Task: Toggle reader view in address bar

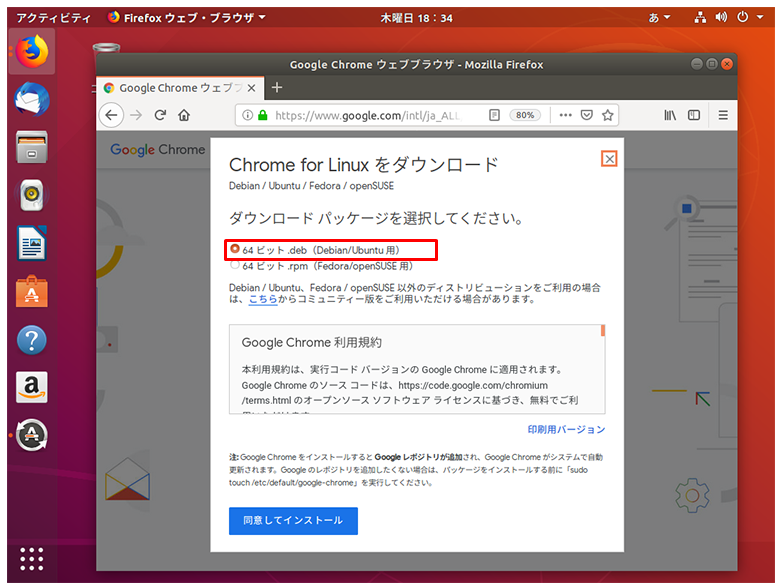Action: [494, 115]
